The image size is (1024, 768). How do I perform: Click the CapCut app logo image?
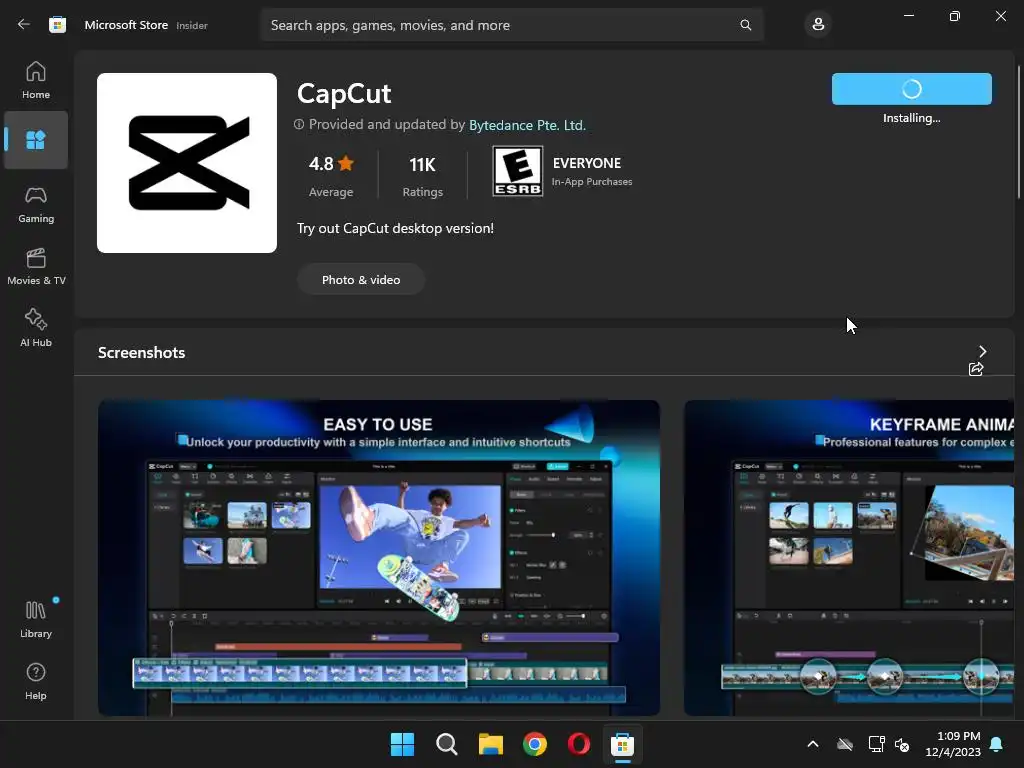coord(187,163)
